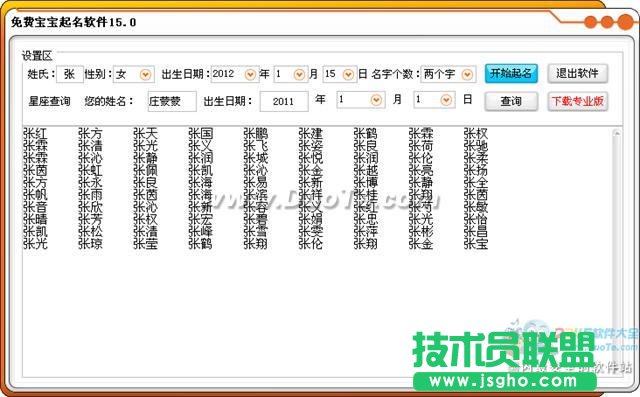
Task: Select the name 张亮 in the list
Action: click(421, 170)
